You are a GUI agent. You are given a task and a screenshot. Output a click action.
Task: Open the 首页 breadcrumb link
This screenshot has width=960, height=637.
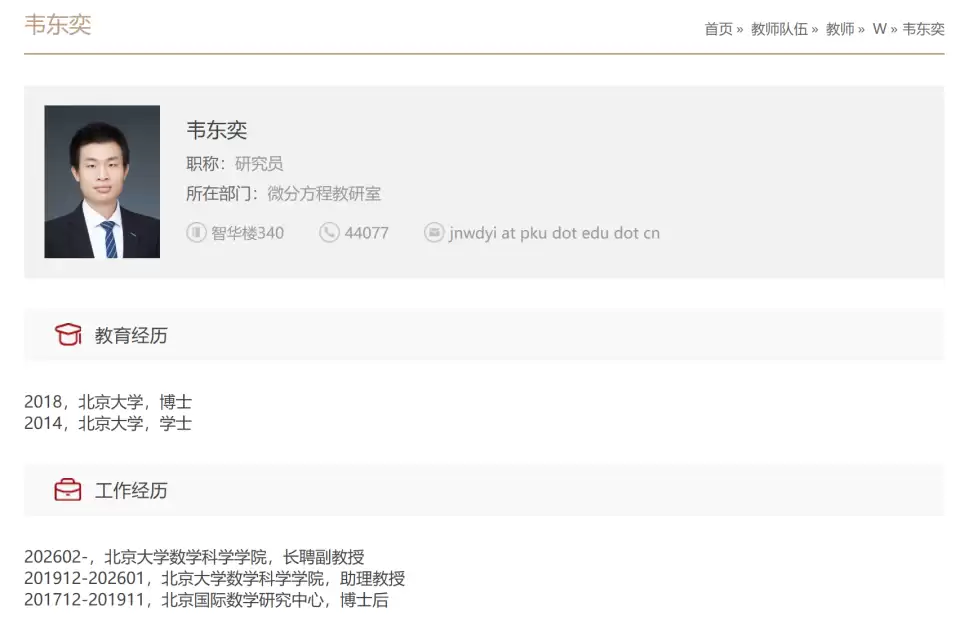click(x=717, y=29)
